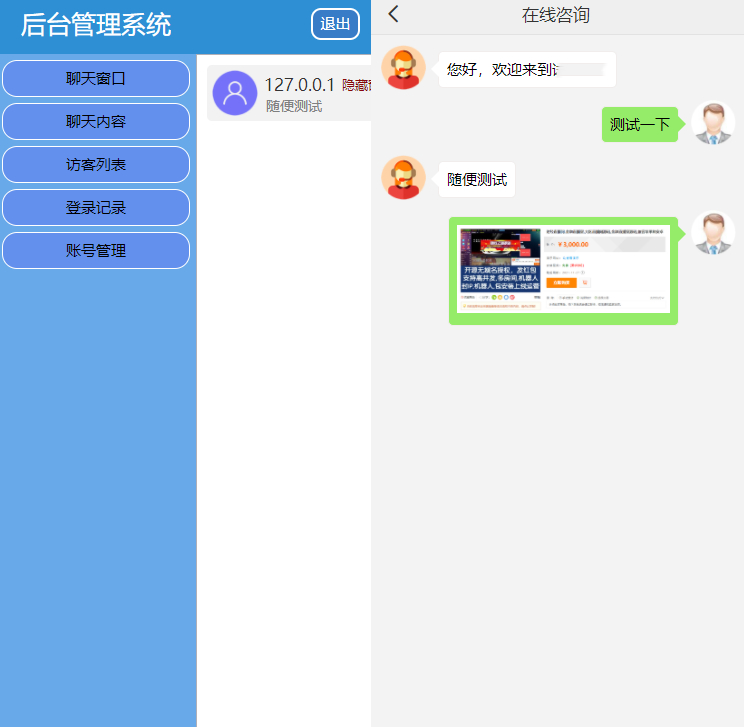Viewport: 744px width, 727px height.
Task: Click the agent avatar beside 随便测试 message
Action: click(x=403, y=178)
